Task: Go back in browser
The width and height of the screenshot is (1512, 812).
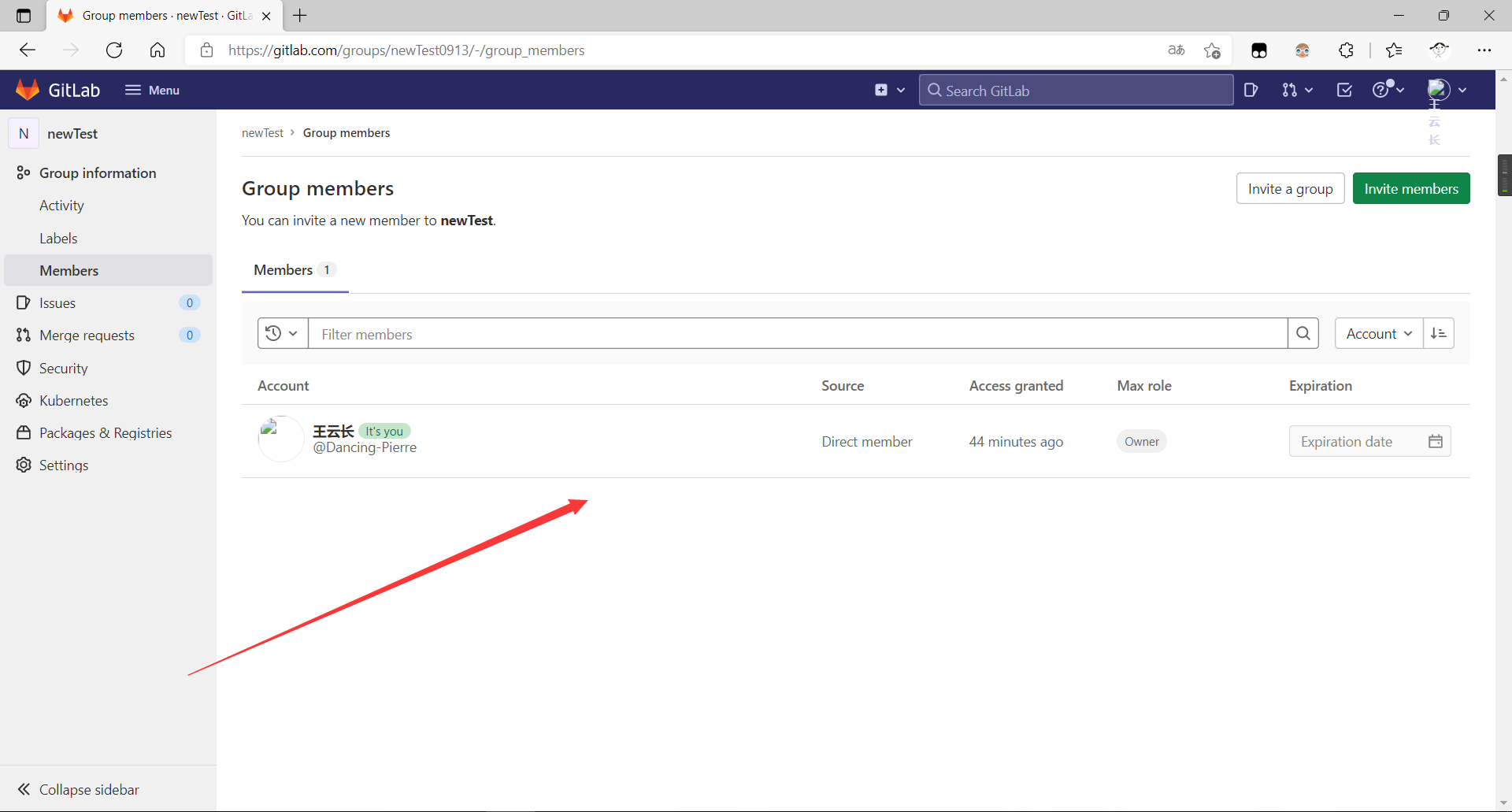Action: point(28,50)
